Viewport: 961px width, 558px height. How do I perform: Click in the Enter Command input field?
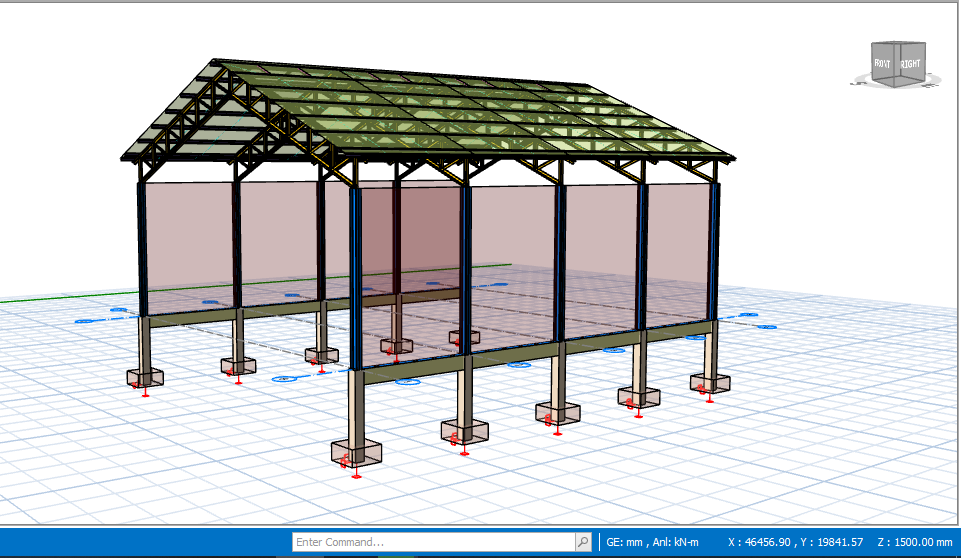[x=432, y=542]
